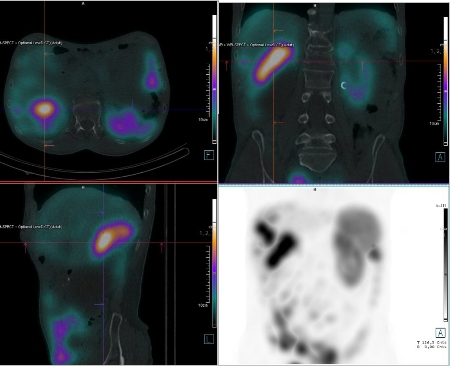This screenshot has height=366, width=450.
Task: Click the 'T 116,3 Cnts' readout text
Action: coord(431,342)
